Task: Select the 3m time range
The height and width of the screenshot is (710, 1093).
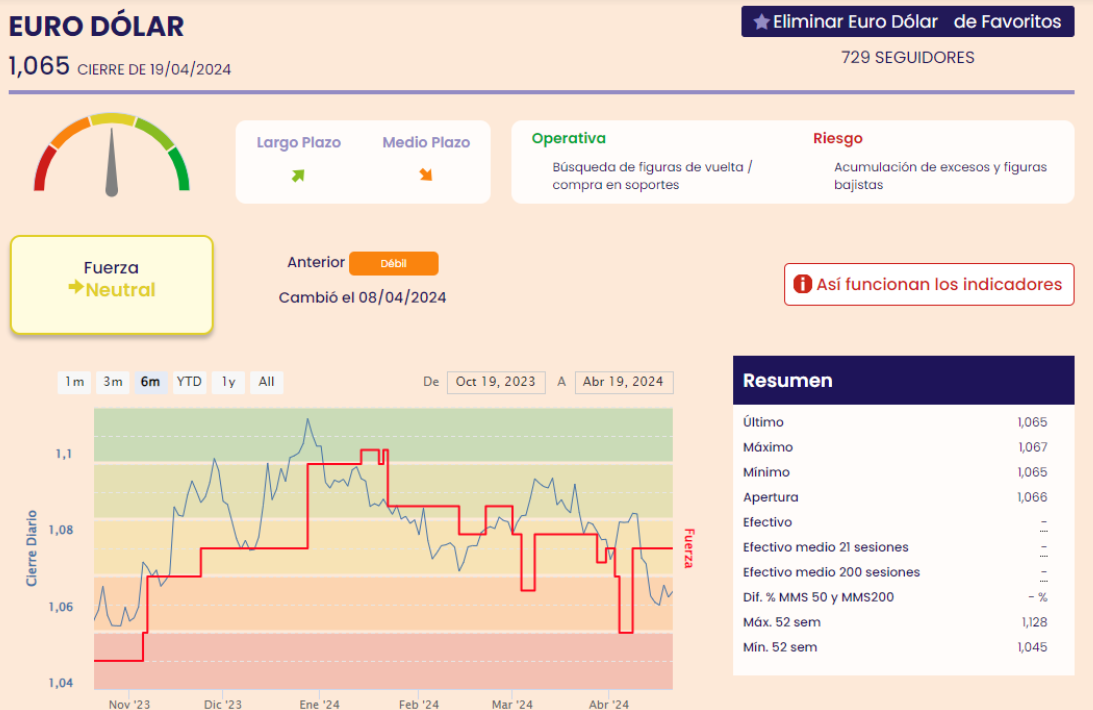Action: pos(113,382)
